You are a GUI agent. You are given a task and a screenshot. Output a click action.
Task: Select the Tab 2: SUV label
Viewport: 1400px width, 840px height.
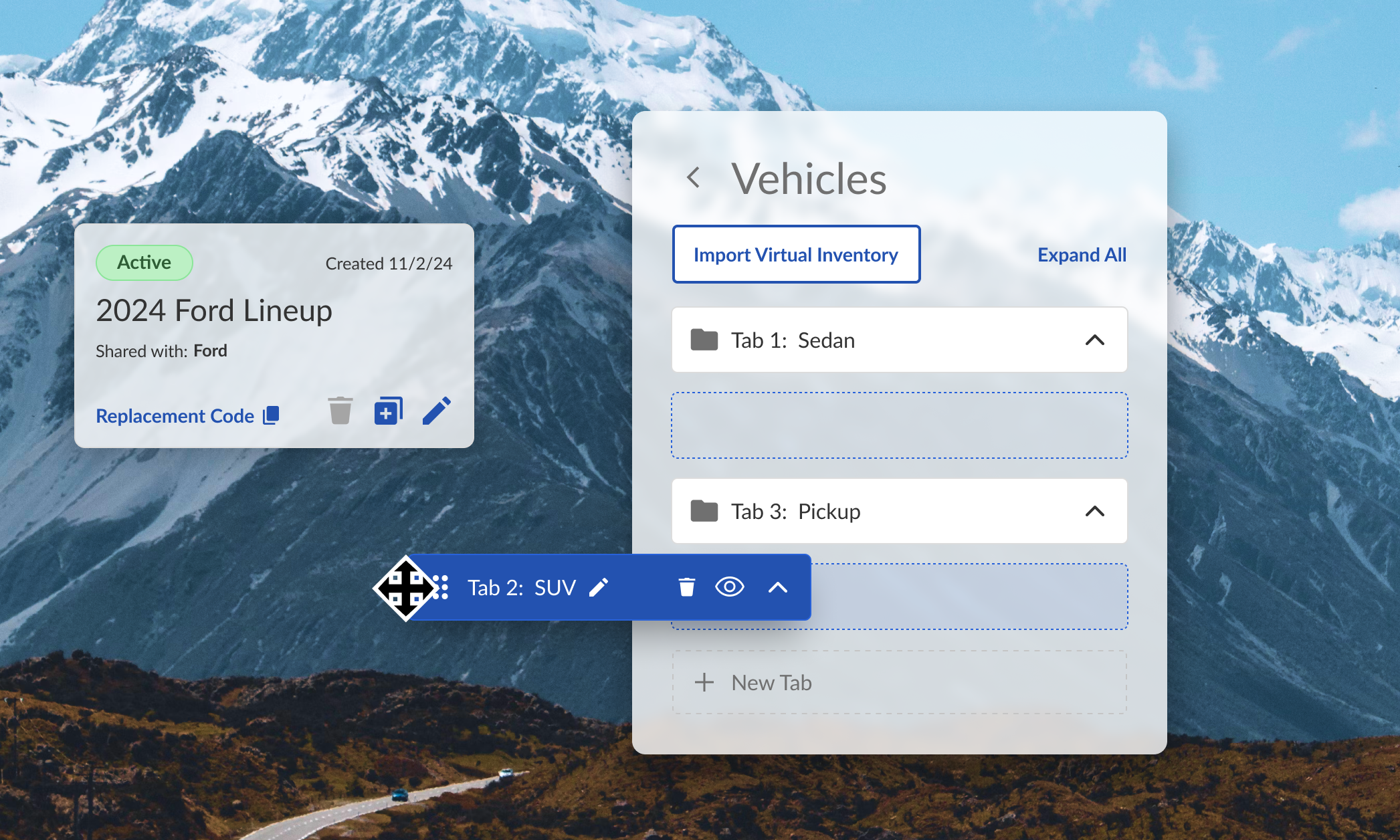click(522, 587)
